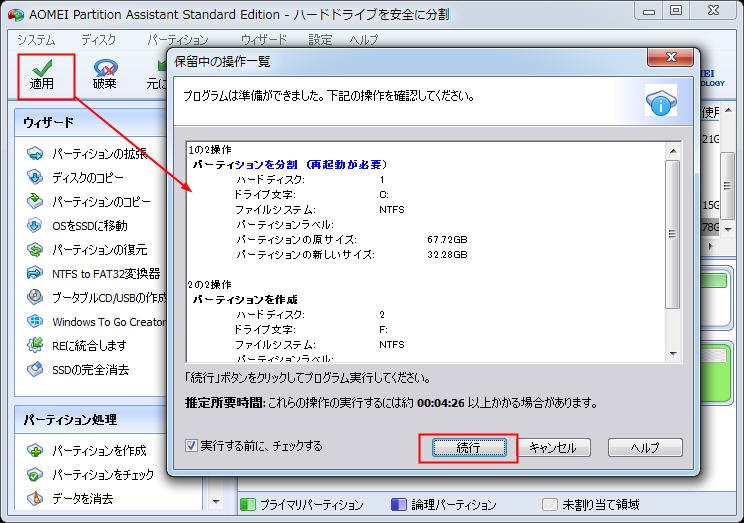Click the 論理パーティション blue legend swatch
The height and width of the screenshot is (523, 744).
click(399, 504)
